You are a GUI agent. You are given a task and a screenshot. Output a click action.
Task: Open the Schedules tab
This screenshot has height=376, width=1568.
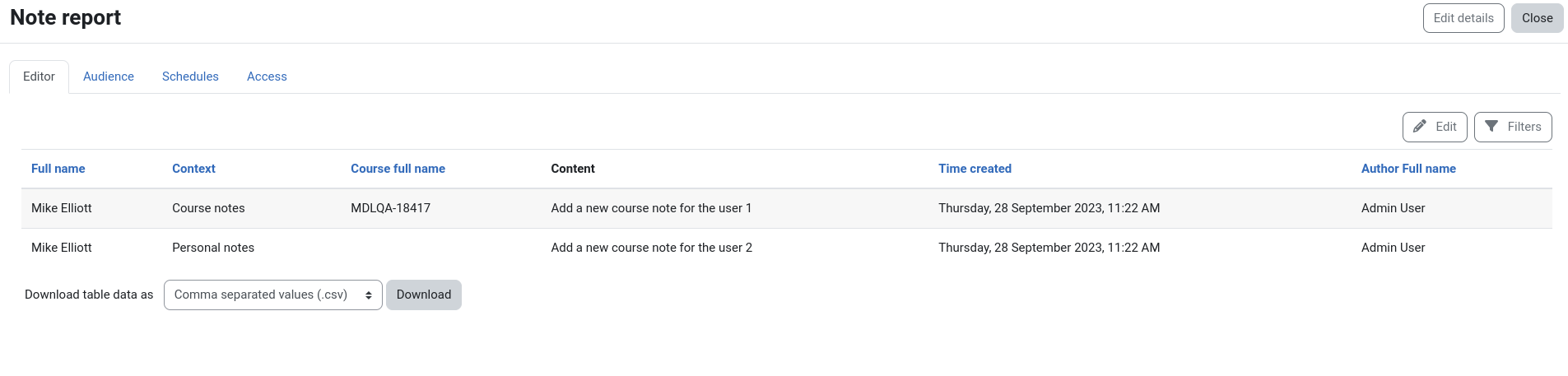click(x=190, y=77)
